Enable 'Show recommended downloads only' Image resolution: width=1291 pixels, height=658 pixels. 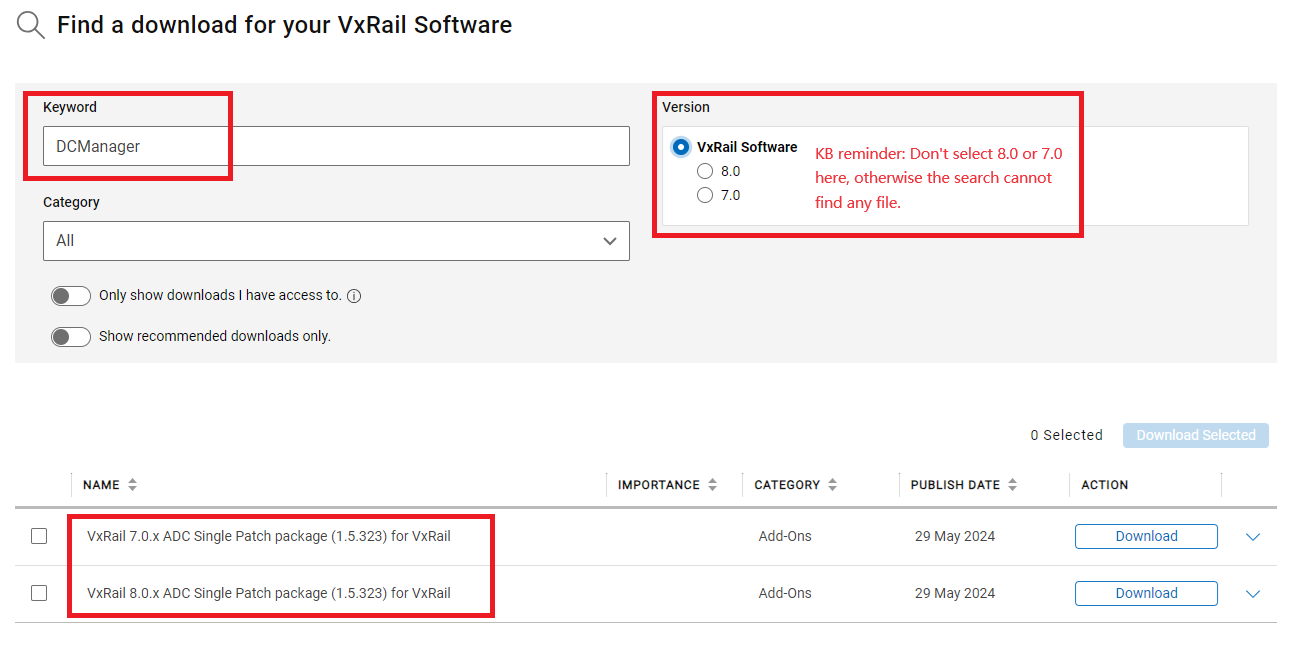point(70,336)
